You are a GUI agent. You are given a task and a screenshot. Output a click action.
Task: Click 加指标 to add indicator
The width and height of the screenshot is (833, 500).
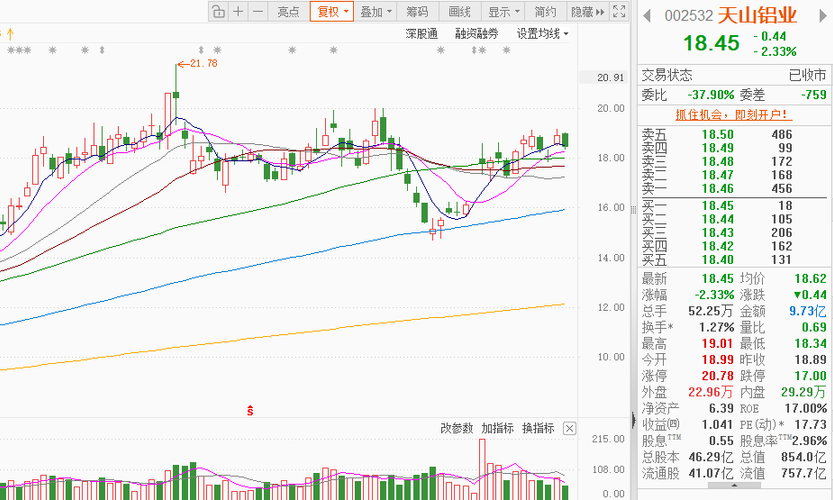pyautogui.click(x=497, y=428)
